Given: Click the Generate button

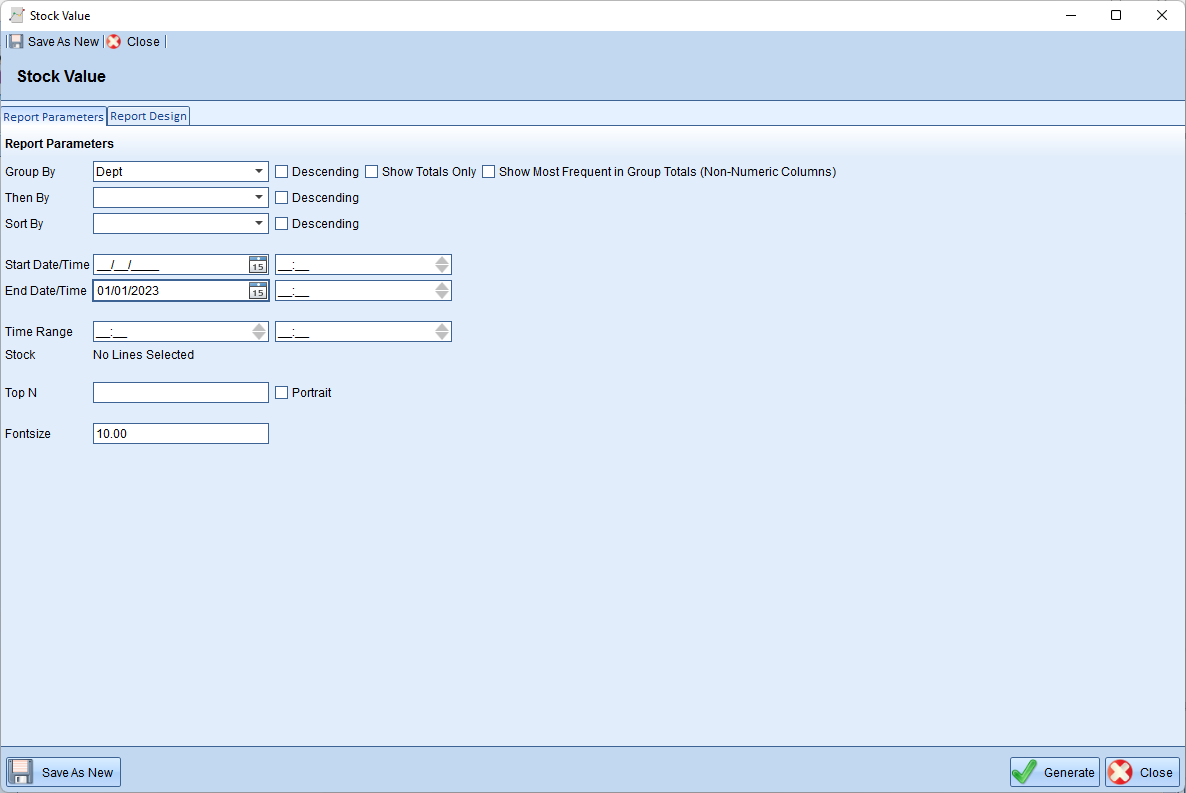Looking at the screenshot, I should pyautogui.click(x=1055, y=772).
